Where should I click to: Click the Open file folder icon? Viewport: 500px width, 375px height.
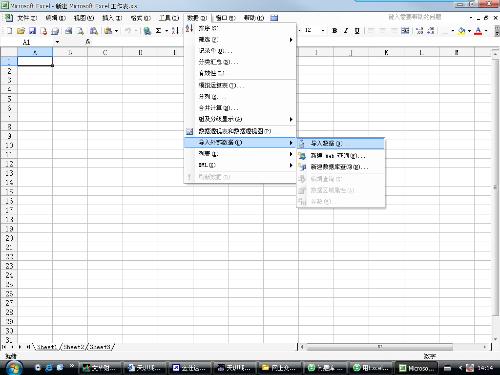pos(21,31)
